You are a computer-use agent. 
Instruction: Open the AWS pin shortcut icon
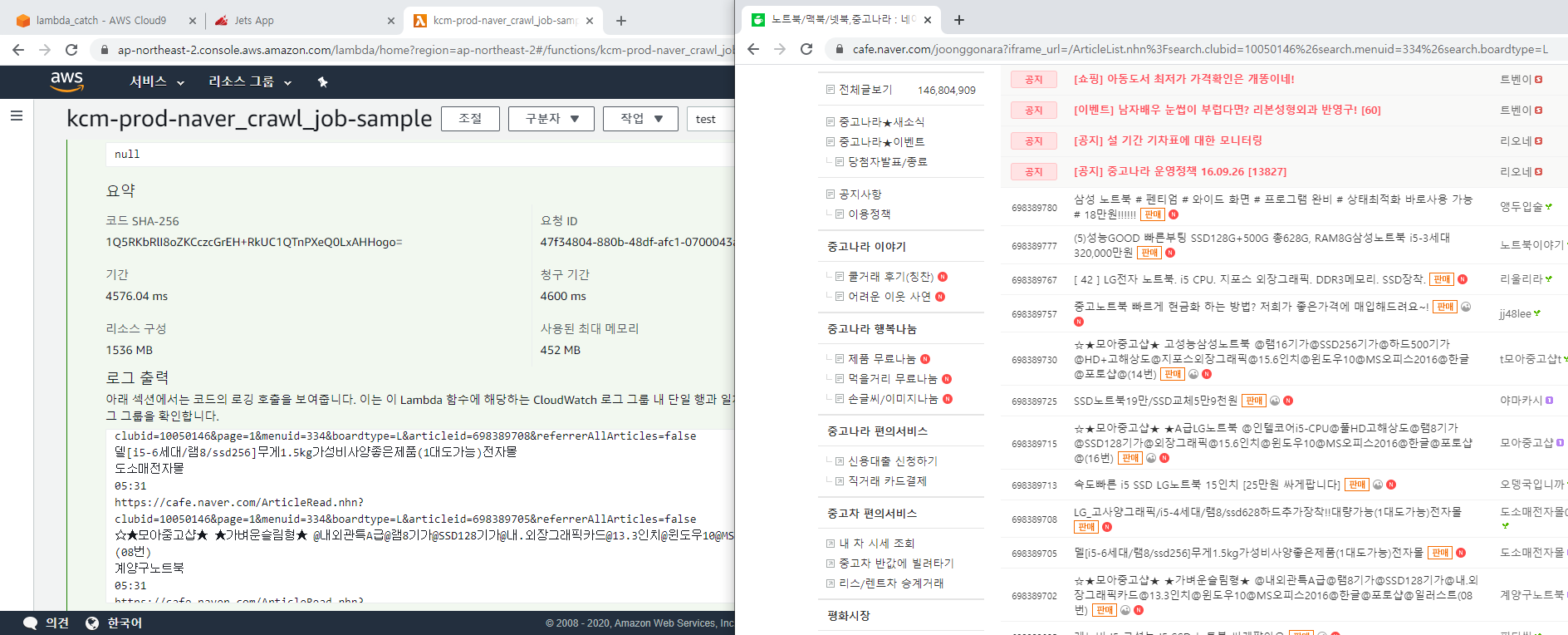point(323,81)
